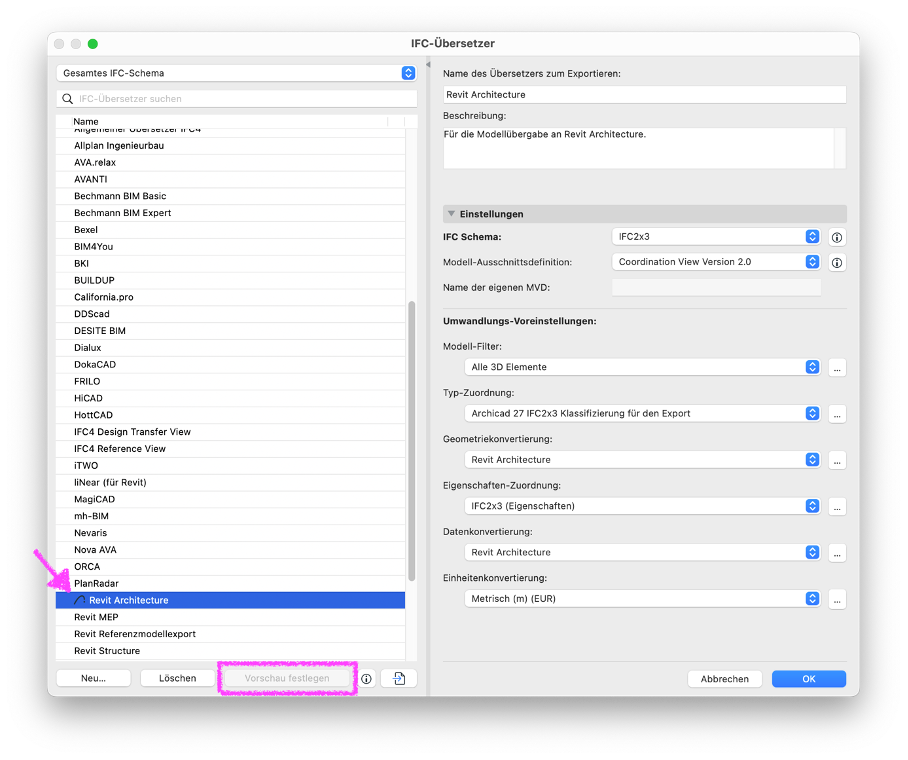
Task: Choose Bechmann BIM Basic
Action: pos(230,196)
